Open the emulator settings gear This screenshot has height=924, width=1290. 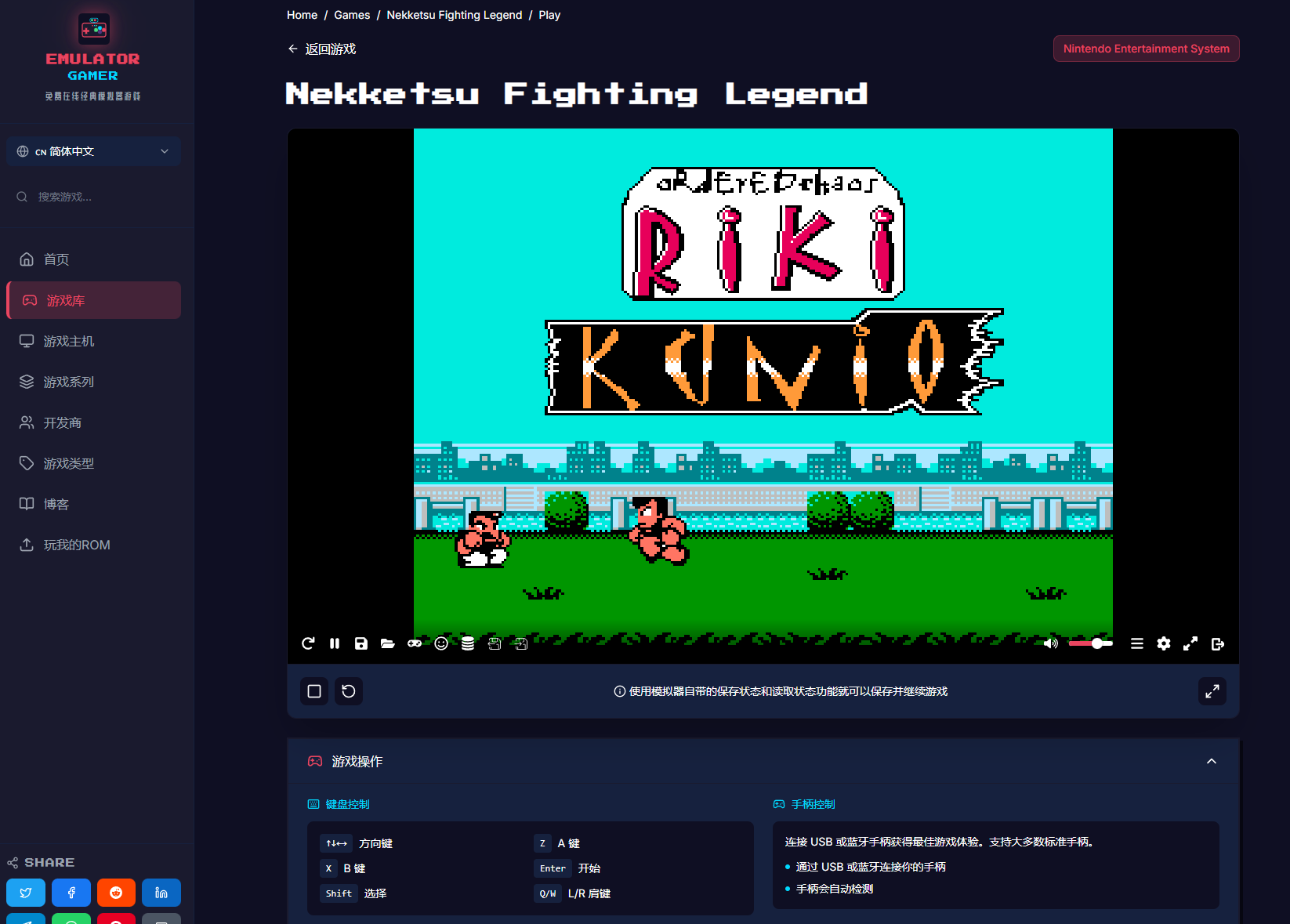click(x=1164, y=643)
